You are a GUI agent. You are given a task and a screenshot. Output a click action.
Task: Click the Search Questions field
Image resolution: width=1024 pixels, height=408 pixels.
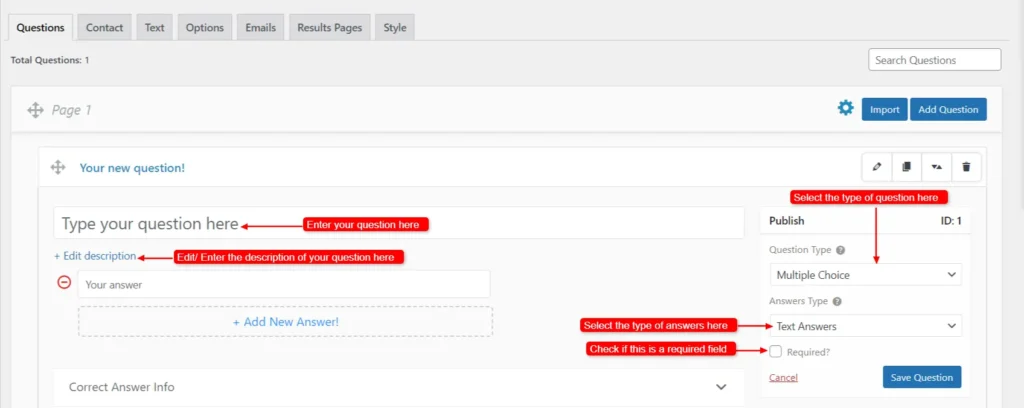934,60
